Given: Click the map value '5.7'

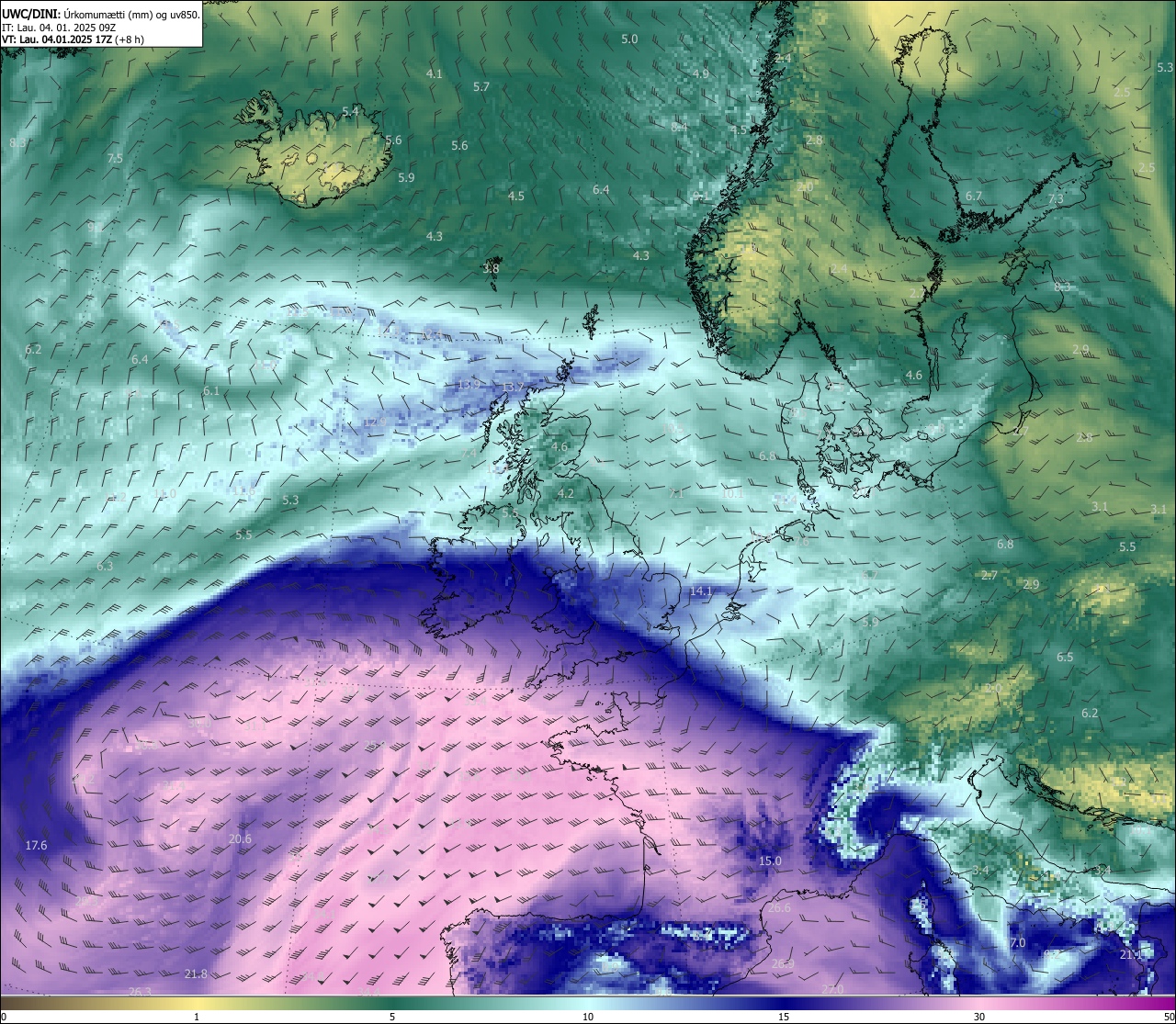Looking at the screenshot, I should pyautogui.click(x=481, y=86).
